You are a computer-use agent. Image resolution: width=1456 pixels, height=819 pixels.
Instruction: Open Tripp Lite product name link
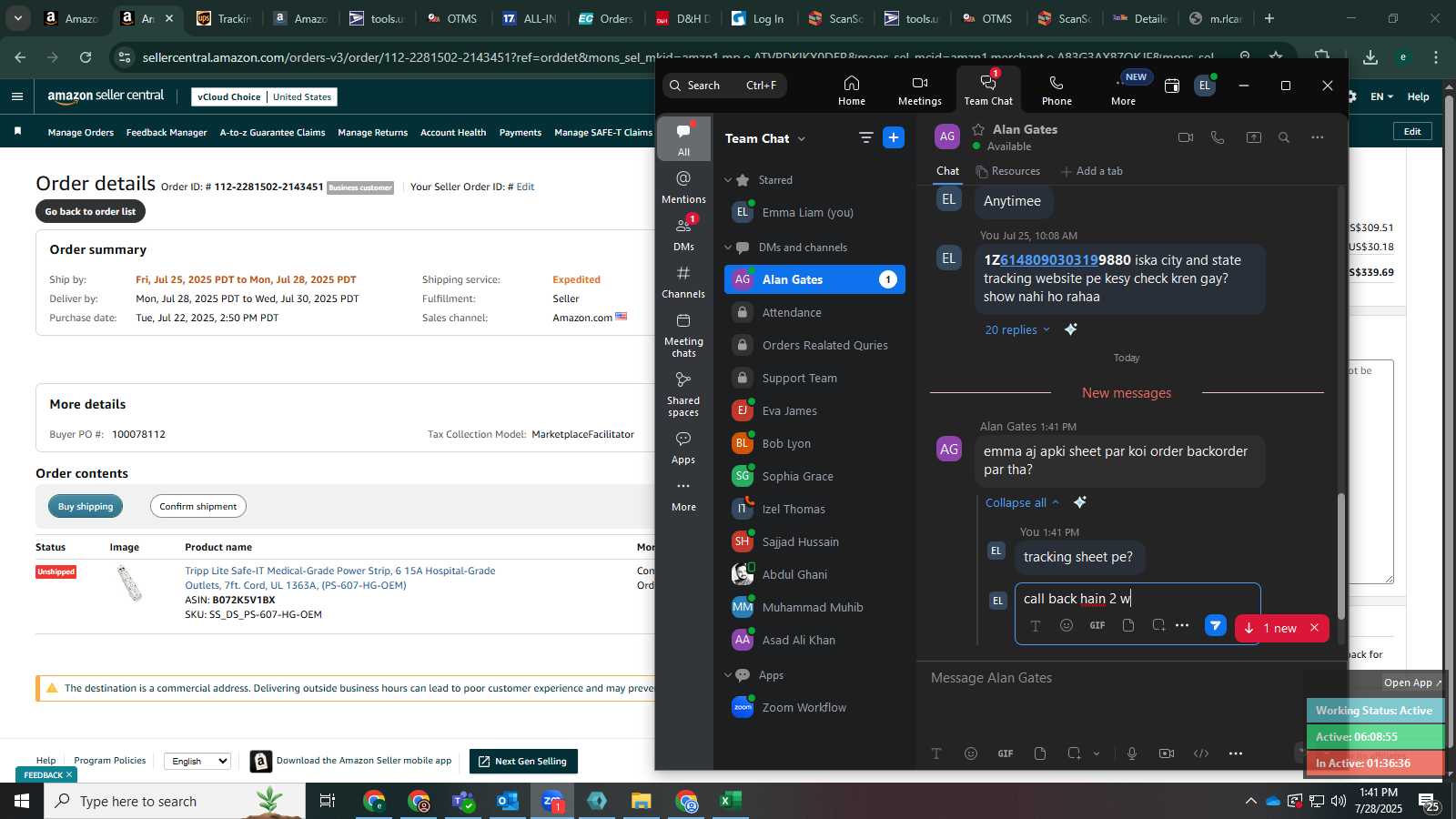point(340,578)
